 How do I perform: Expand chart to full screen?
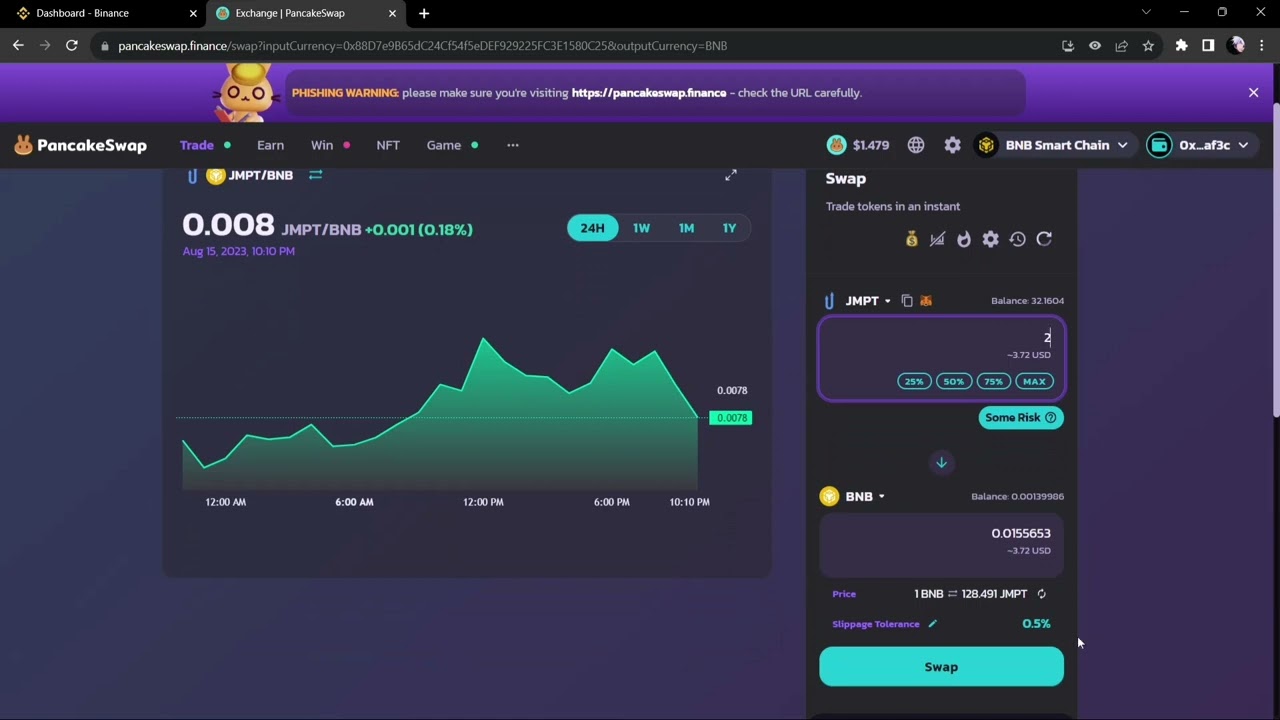point(731,175)
